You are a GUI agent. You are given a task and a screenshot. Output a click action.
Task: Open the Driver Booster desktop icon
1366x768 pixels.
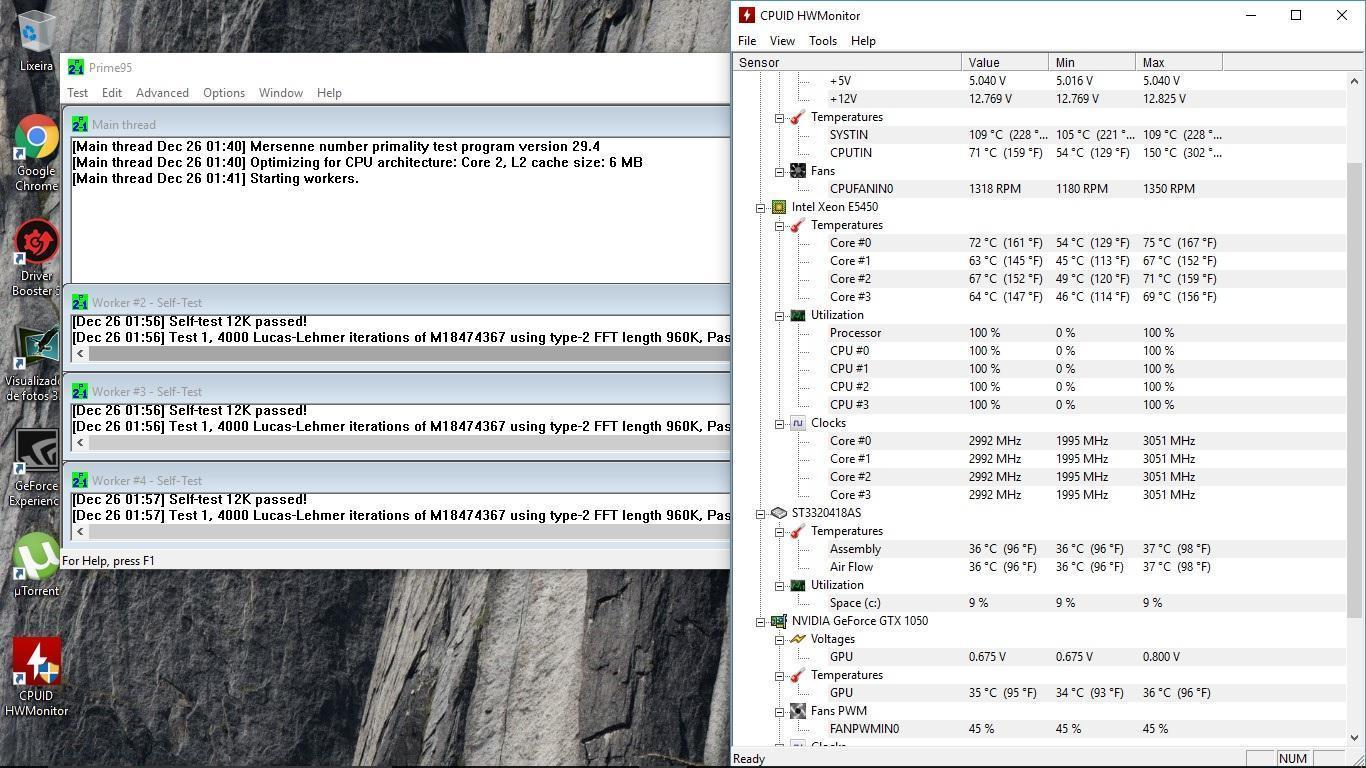pos(36,258)
